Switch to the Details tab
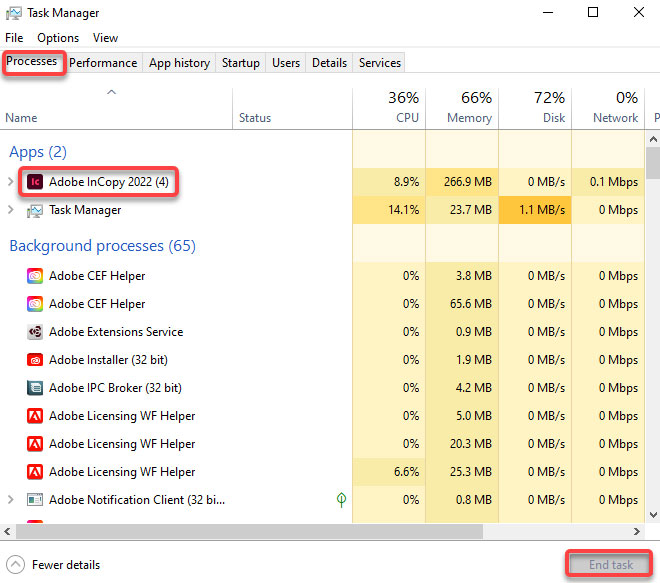 coord(329,63)
